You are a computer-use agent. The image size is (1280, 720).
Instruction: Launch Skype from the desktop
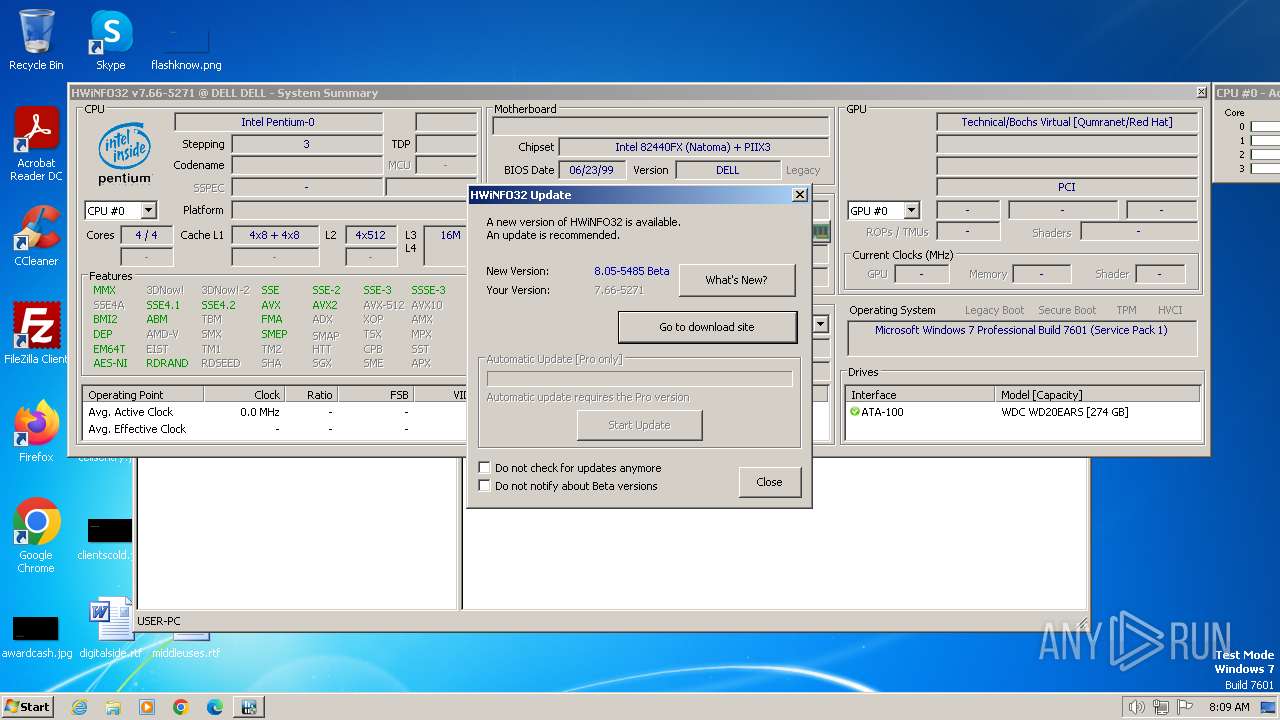[x=110, y=40]
